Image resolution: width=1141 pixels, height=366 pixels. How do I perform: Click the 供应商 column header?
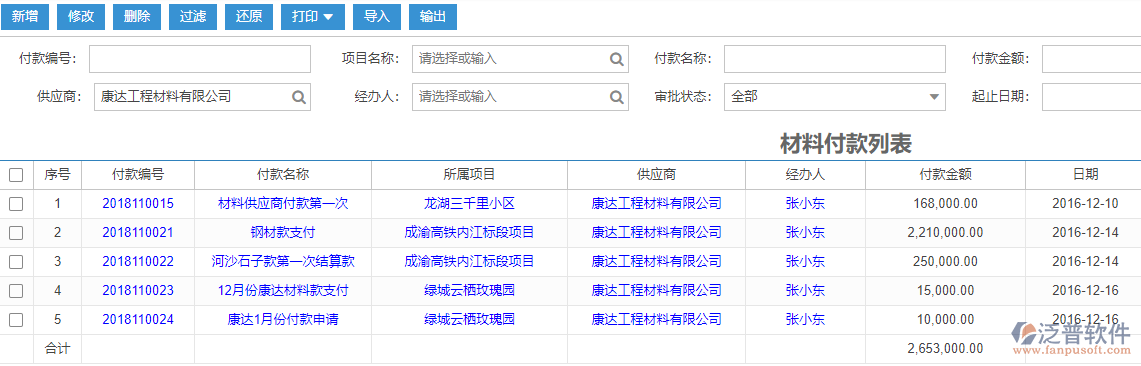click(656, 175)
